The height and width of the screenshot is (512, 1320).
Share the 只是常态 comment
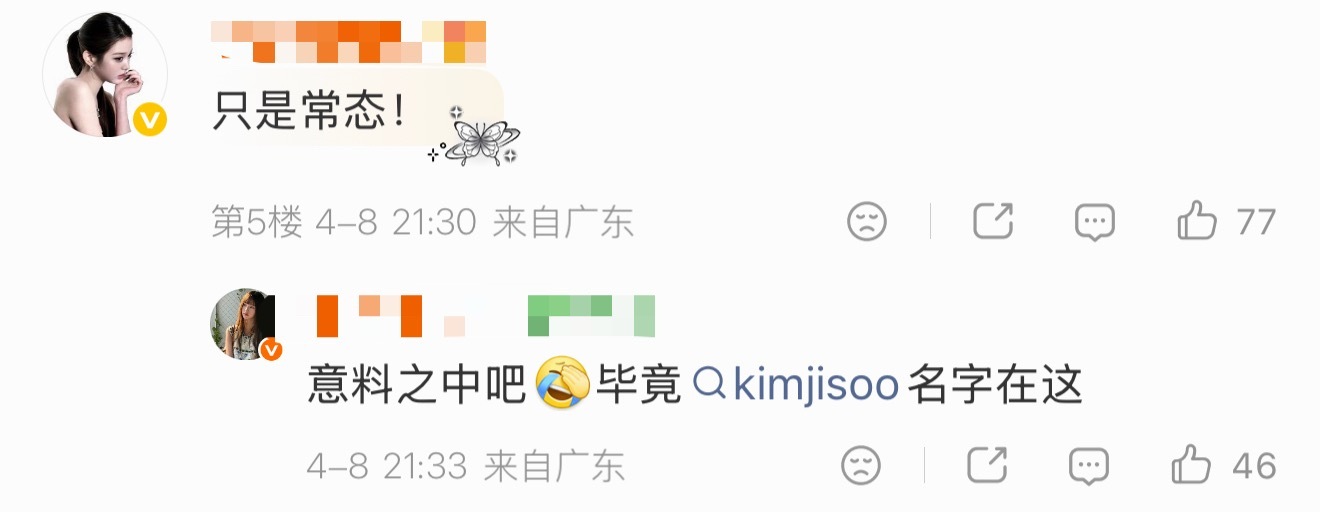click(x=993, y=221)
